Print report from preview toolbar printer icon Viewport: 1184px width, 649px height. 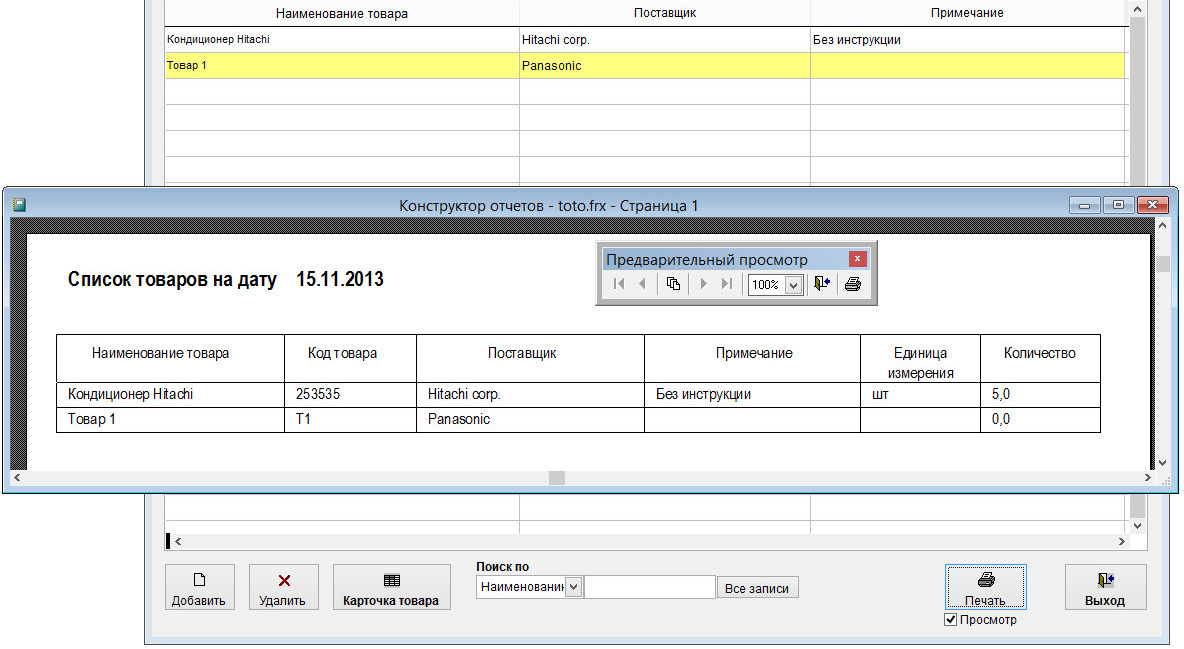[x=852, y=284]
